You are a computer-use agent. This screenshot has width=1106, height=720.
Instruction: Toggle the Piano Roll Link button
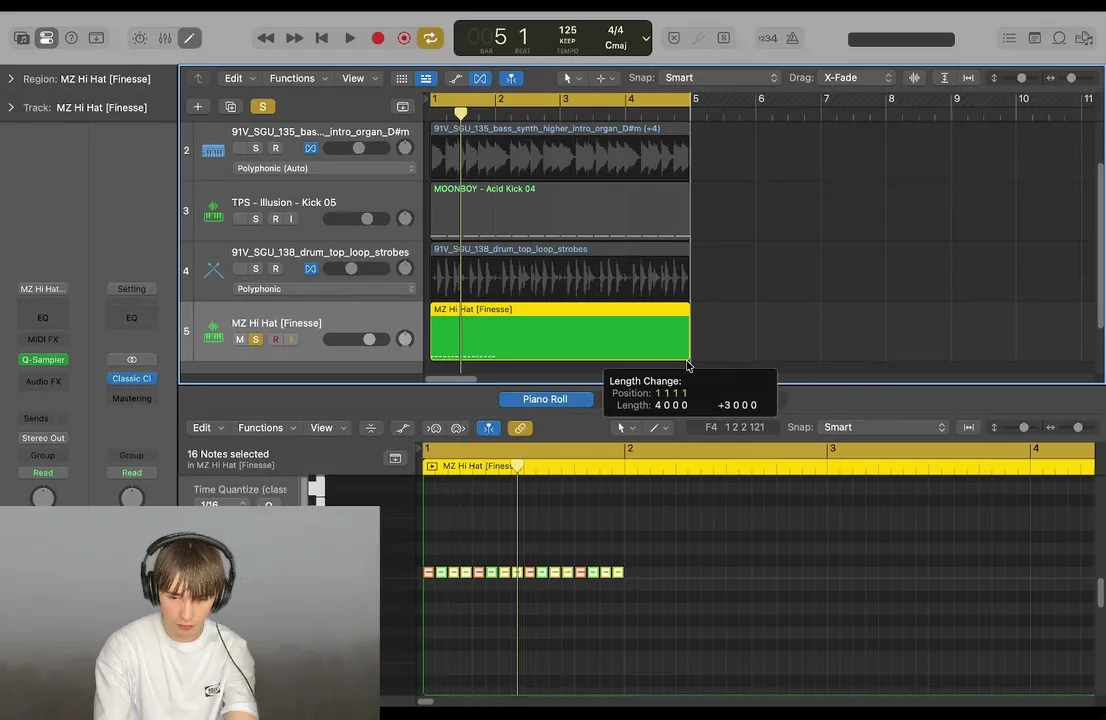(520, 428)
